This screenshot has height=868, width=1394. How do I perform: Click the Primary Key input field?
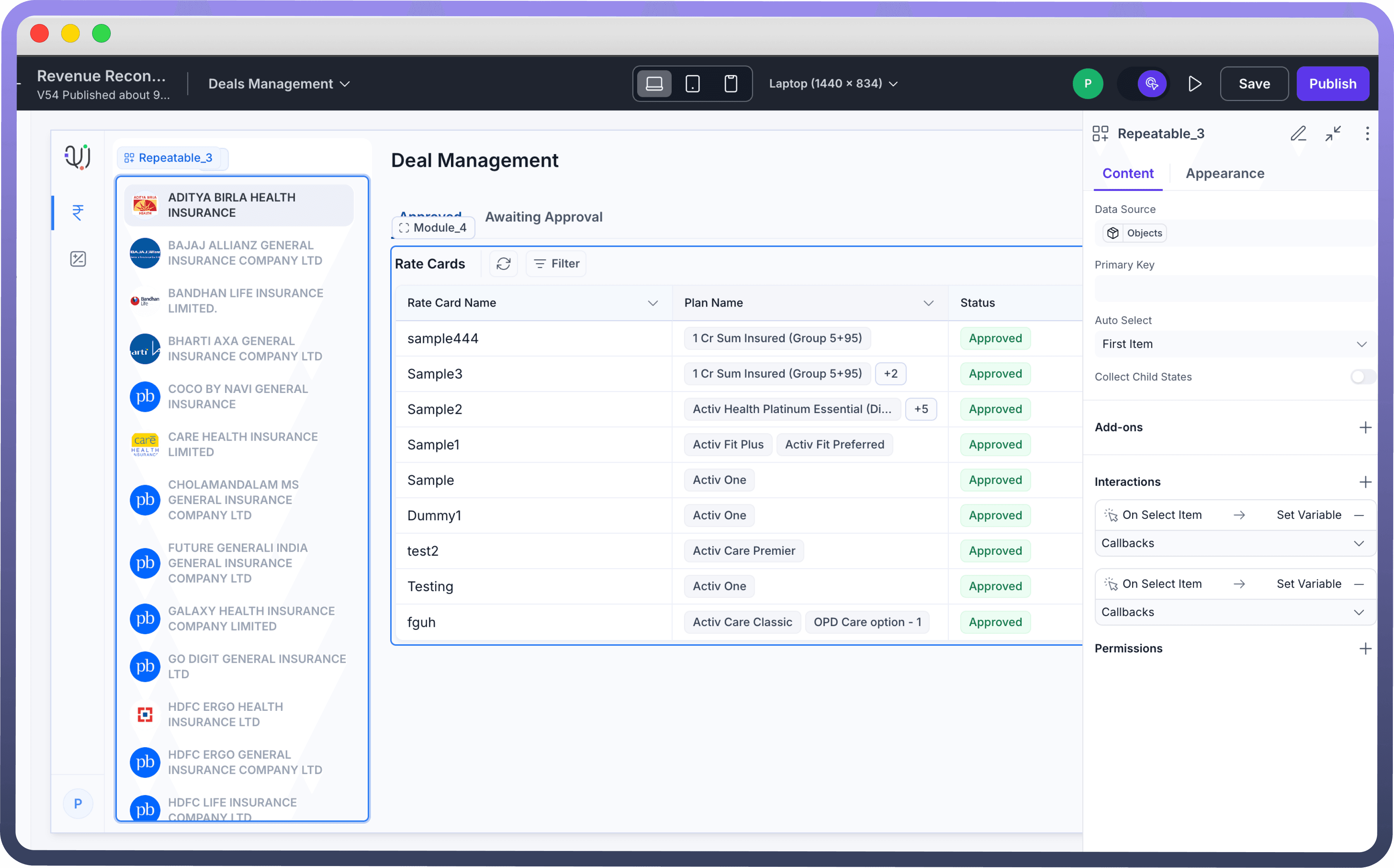[1234, 289]
